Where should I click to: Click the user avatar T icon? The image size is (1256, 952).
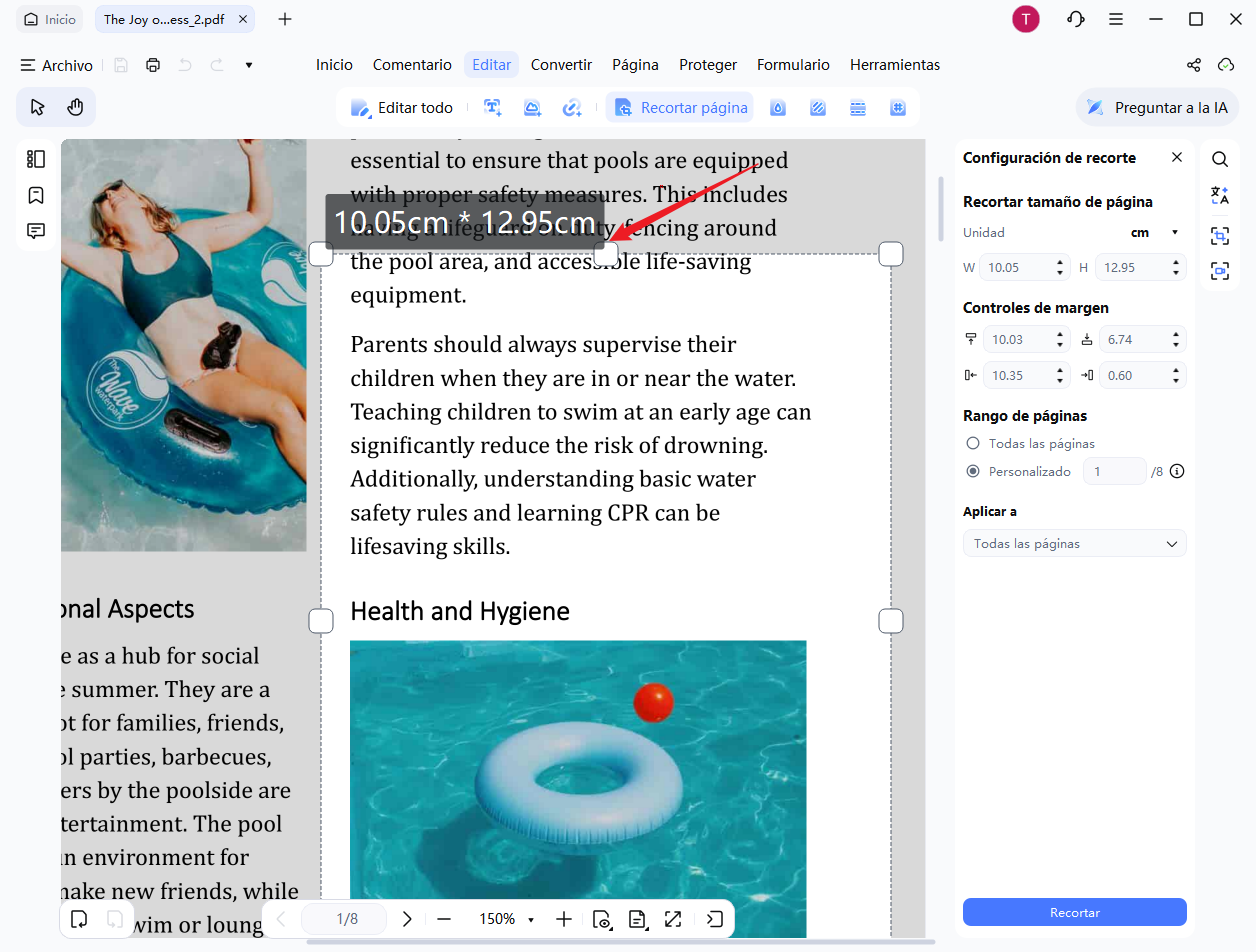pos(1026,19)
